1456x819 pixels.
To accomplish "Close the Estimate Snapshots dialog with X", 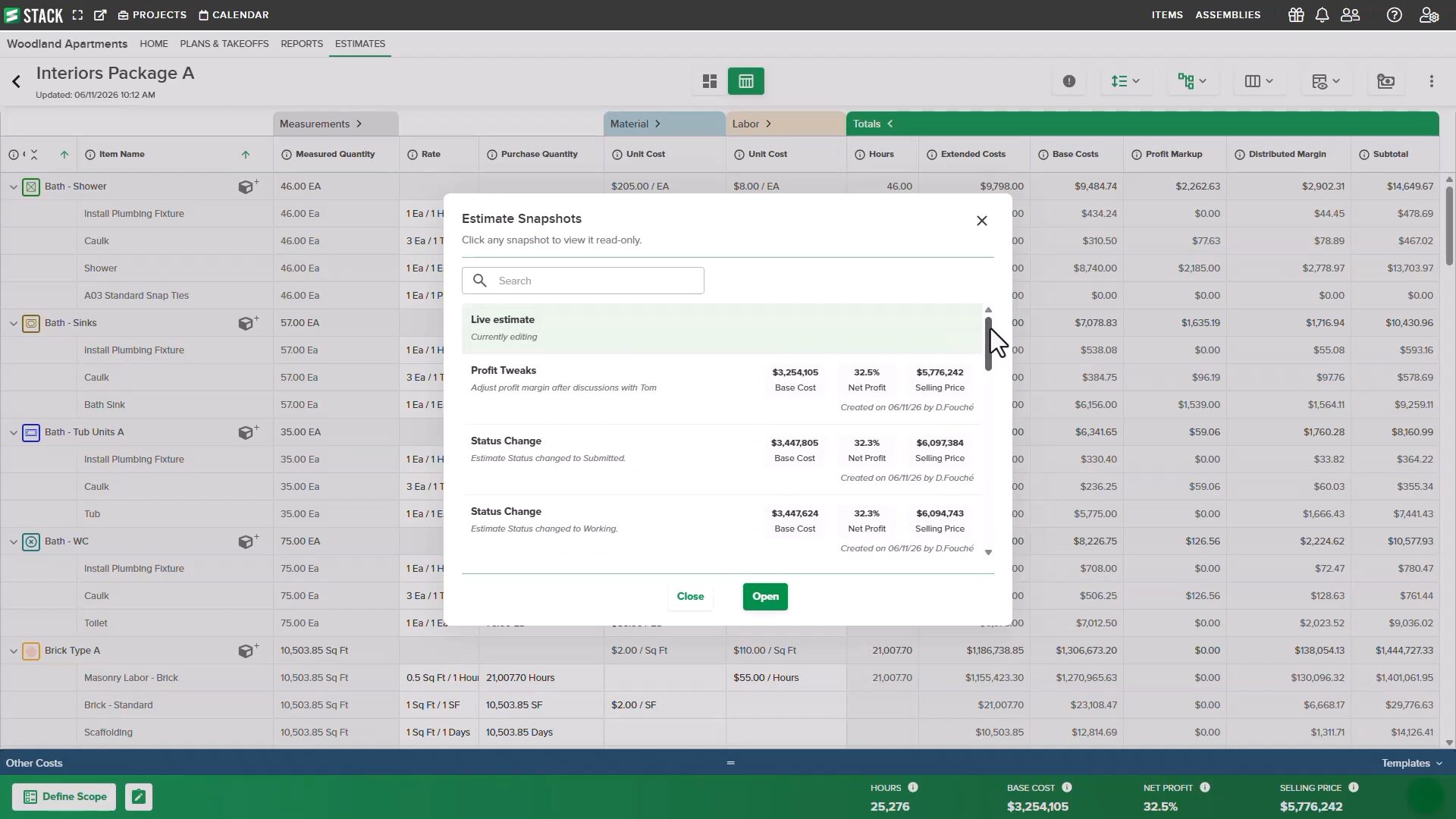I will (982, 221).
